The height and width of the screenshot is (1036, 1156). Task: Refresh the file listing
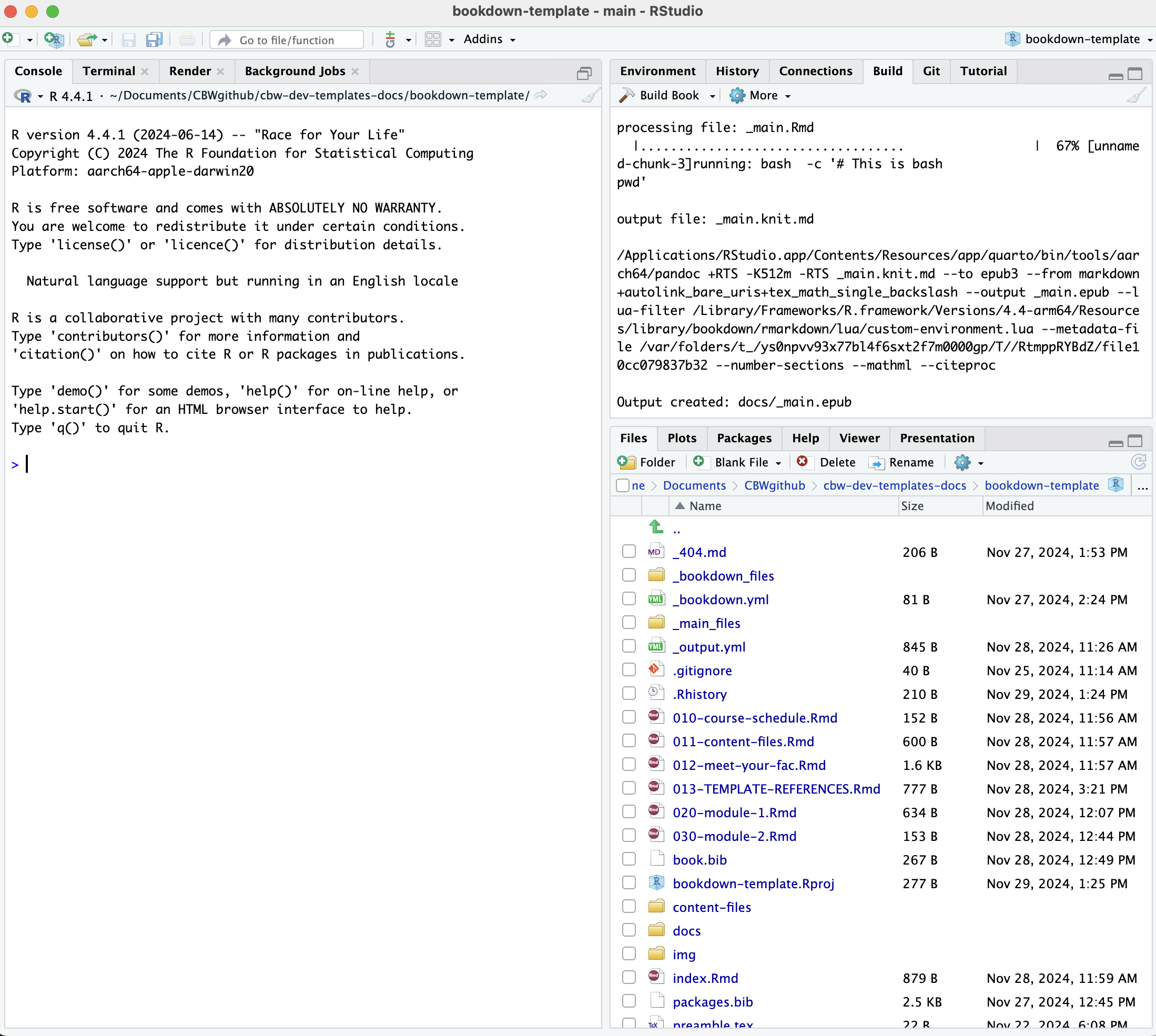click(1139, 462)
